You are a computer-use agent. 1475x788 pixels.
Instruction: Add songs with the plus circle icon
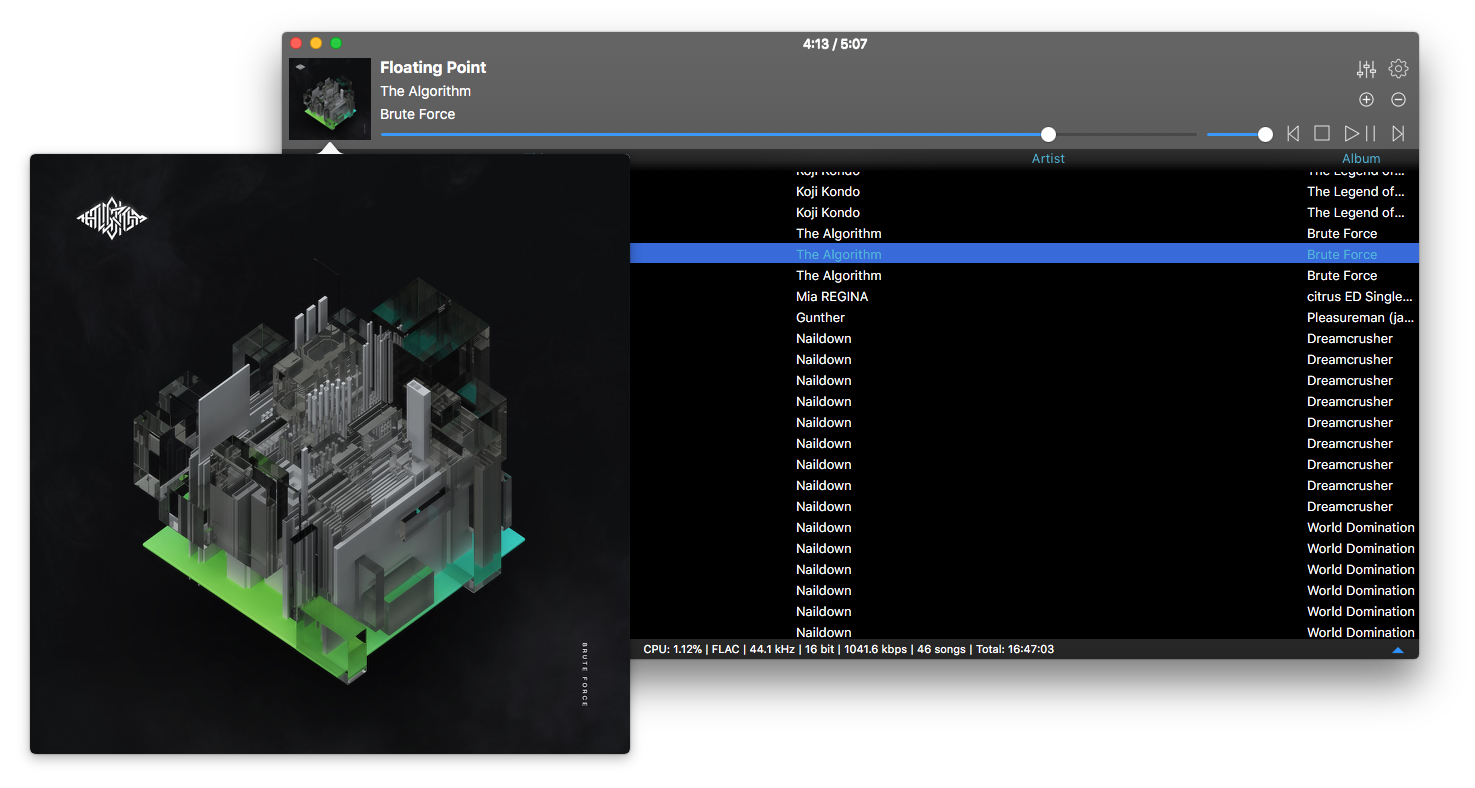pyautogui.click(x=1366, y=99)
